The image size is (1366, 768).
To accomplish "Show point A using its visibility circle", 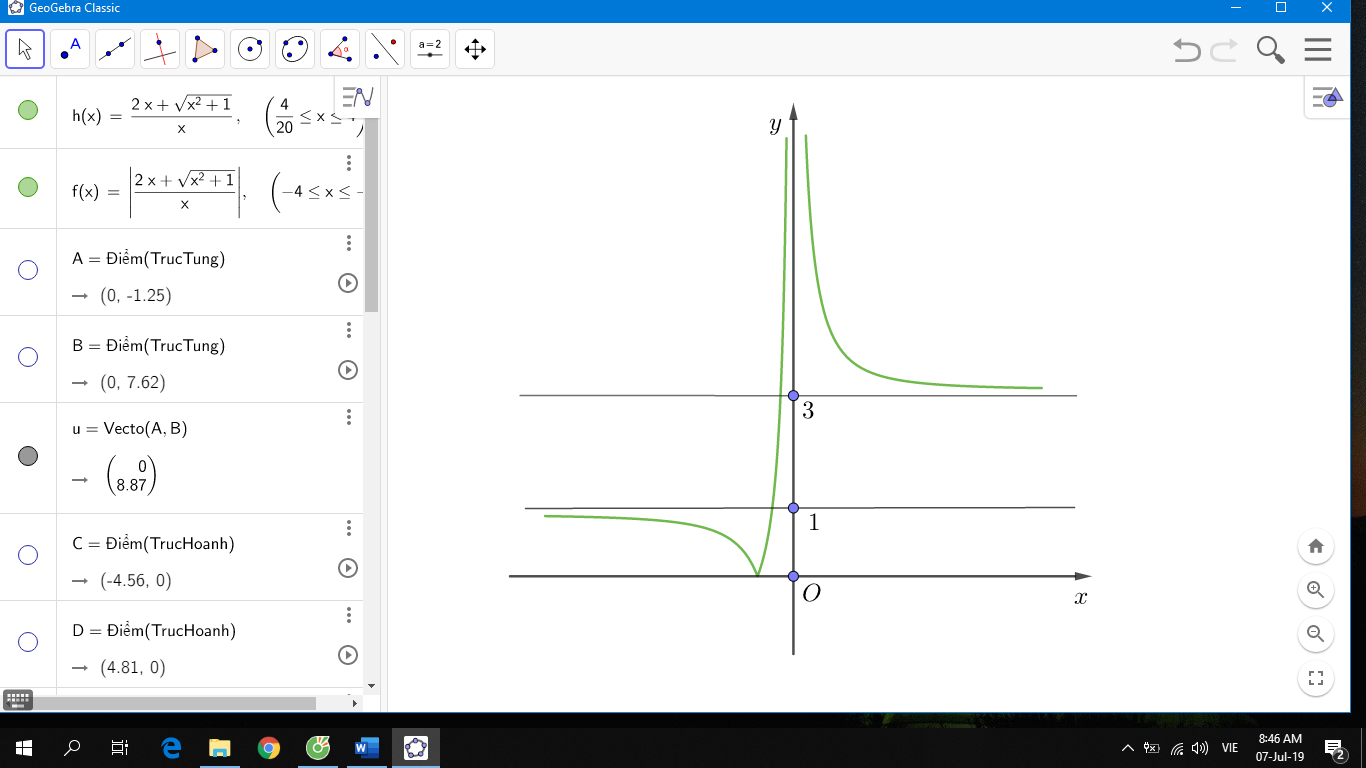I will click(28, 270).
